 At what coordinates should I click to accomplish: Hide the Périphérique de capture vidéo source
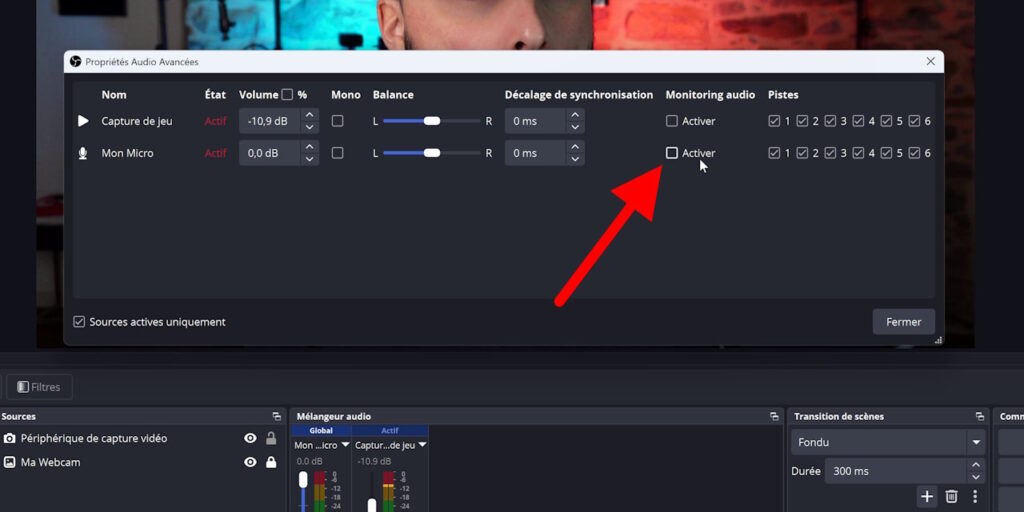[x=250, y=438]
